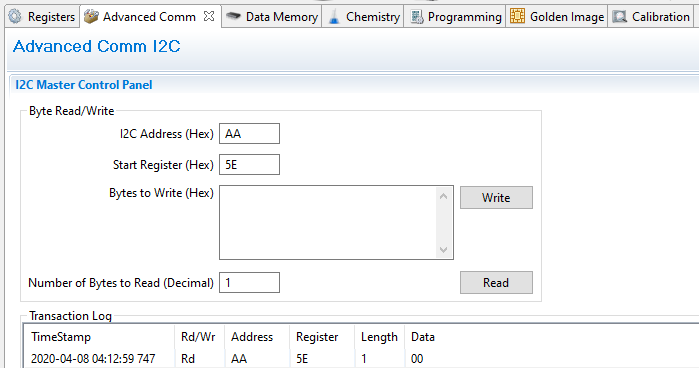The height and width of the screenshot is (368, 699).
Task: Switch to the Data Memory tab
Action: (x=271, y=17)
